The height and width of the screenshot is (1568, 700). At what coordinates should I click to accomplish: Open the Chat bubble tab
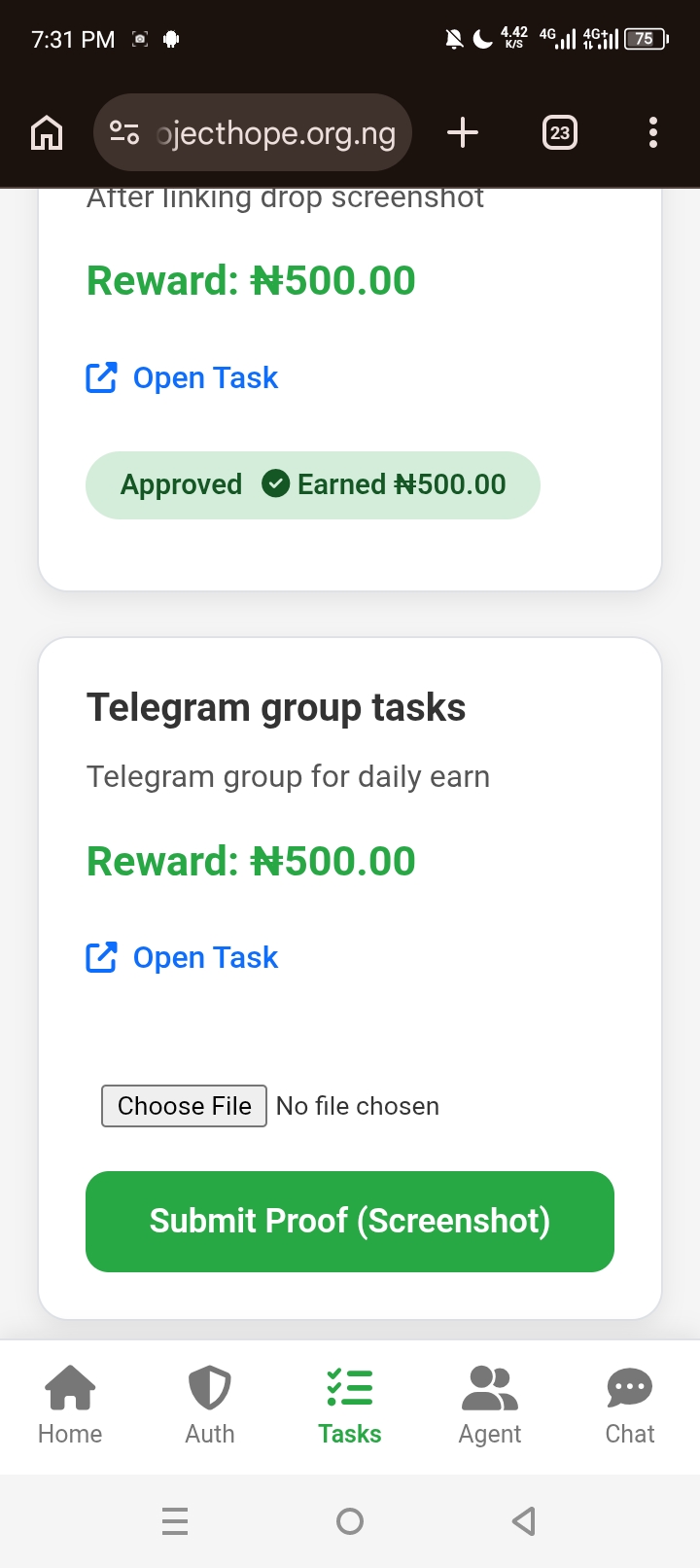(x=630, y=1405)
